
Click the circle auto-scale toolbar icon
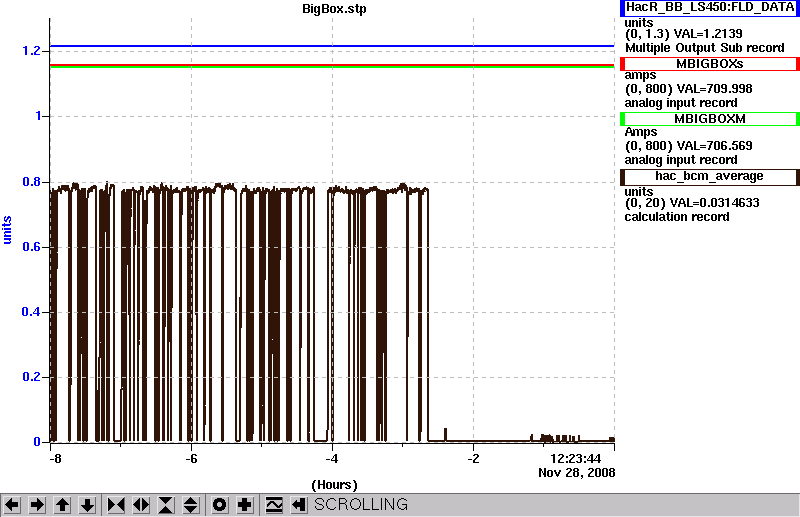220,505
